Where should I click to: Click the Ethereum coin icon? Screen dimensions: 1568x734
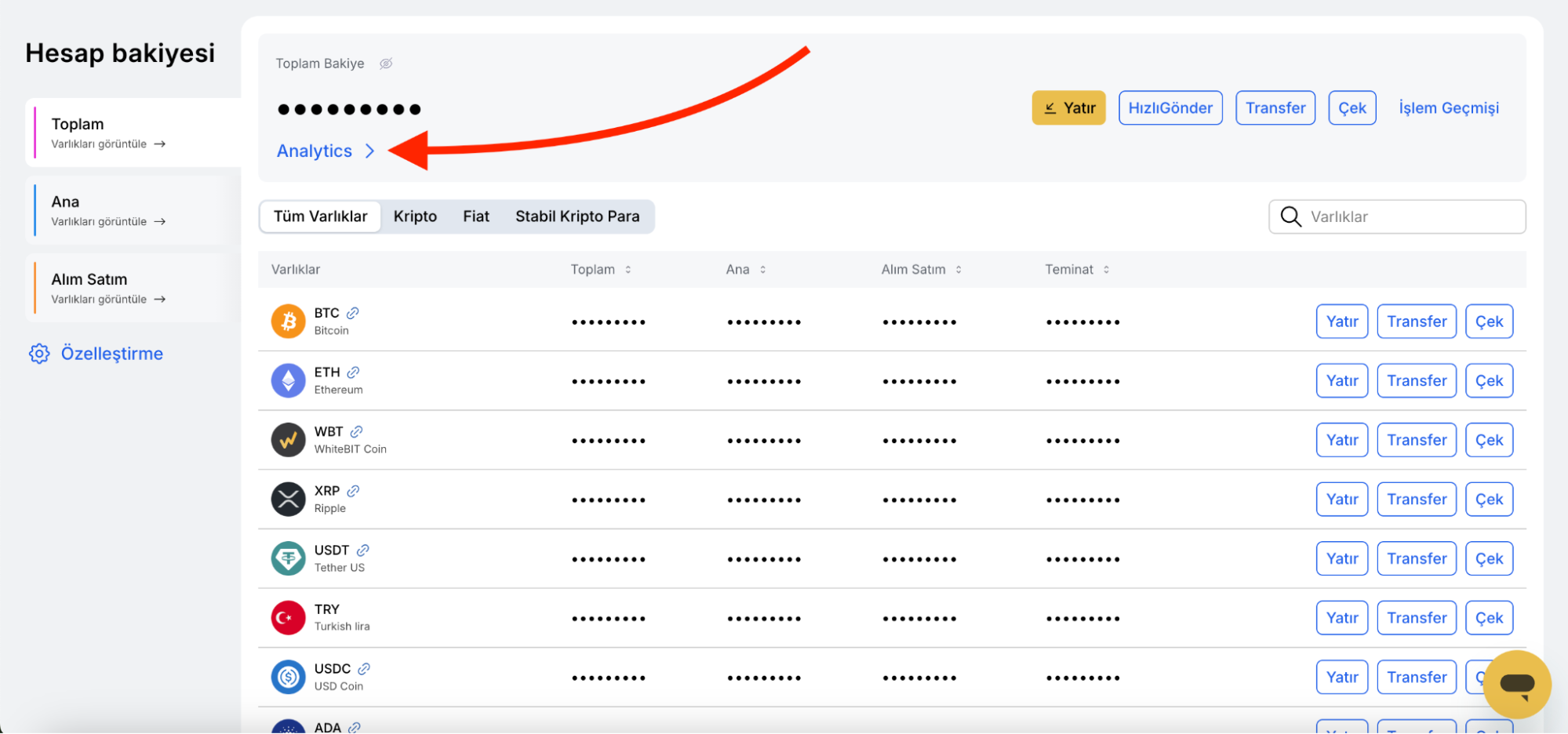click(288, 381)
